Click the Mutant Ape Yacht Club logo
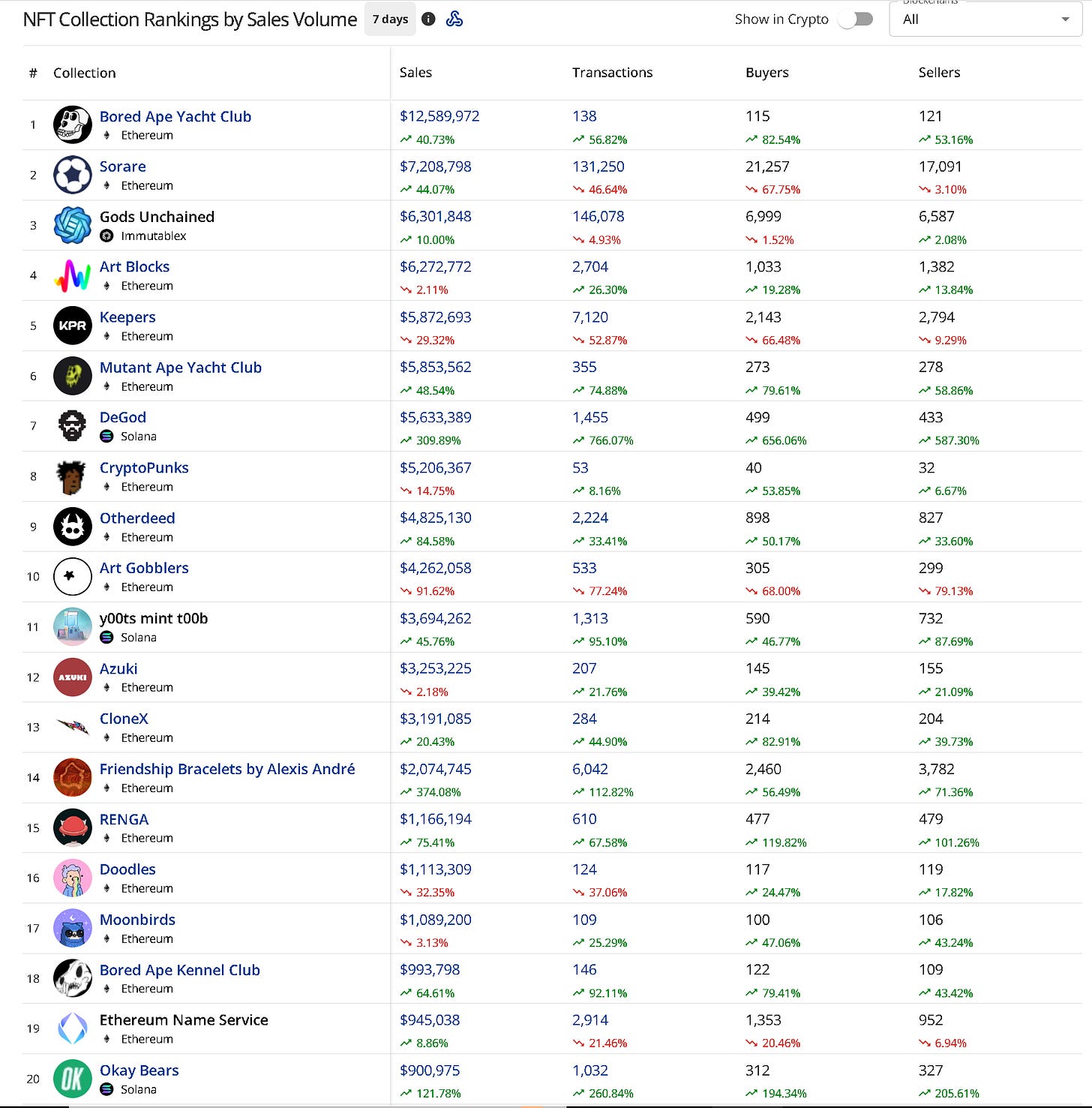The width and height of the screenshot is (1092, 1108). tap(73, 376)
